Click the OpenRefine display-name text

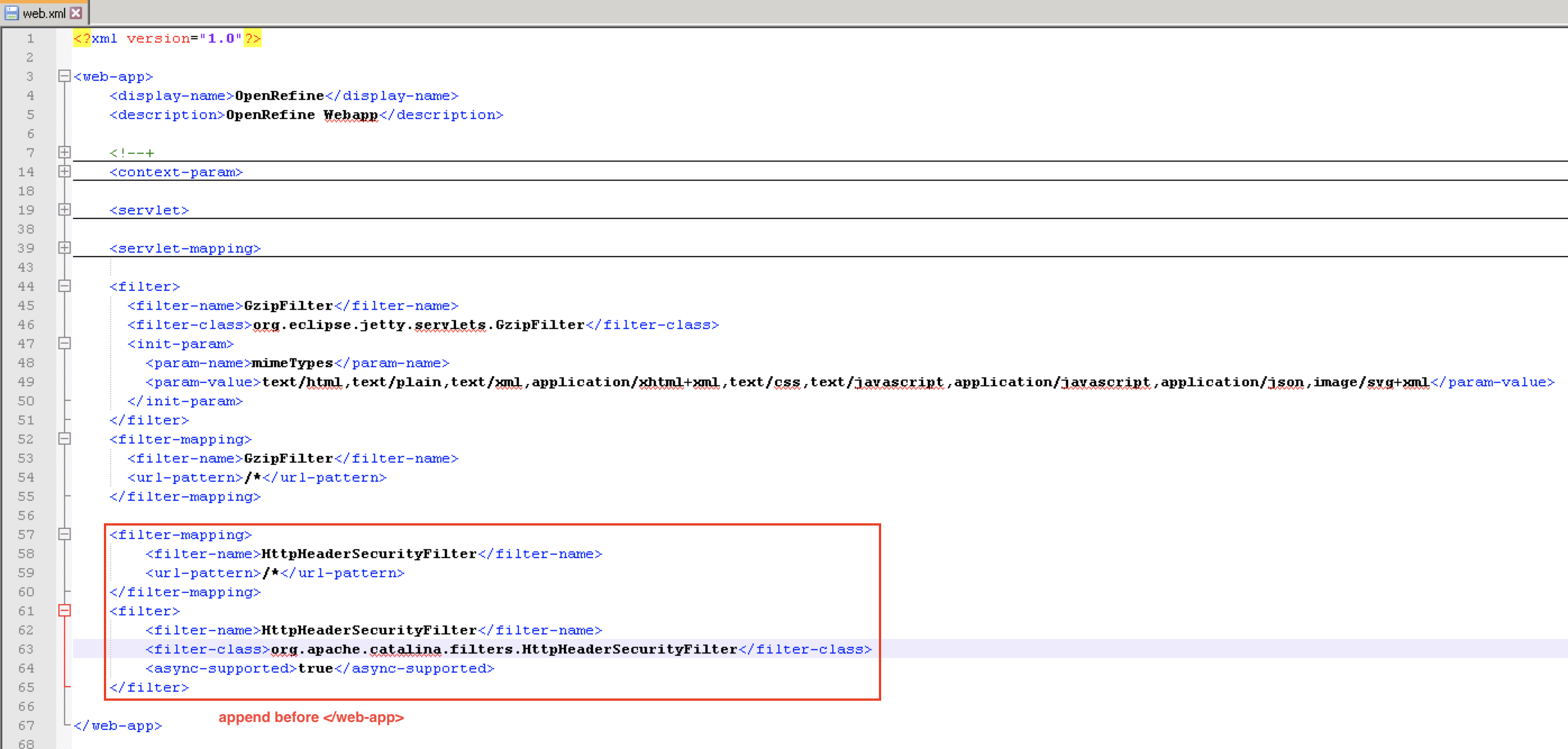[x=279, y=95]
